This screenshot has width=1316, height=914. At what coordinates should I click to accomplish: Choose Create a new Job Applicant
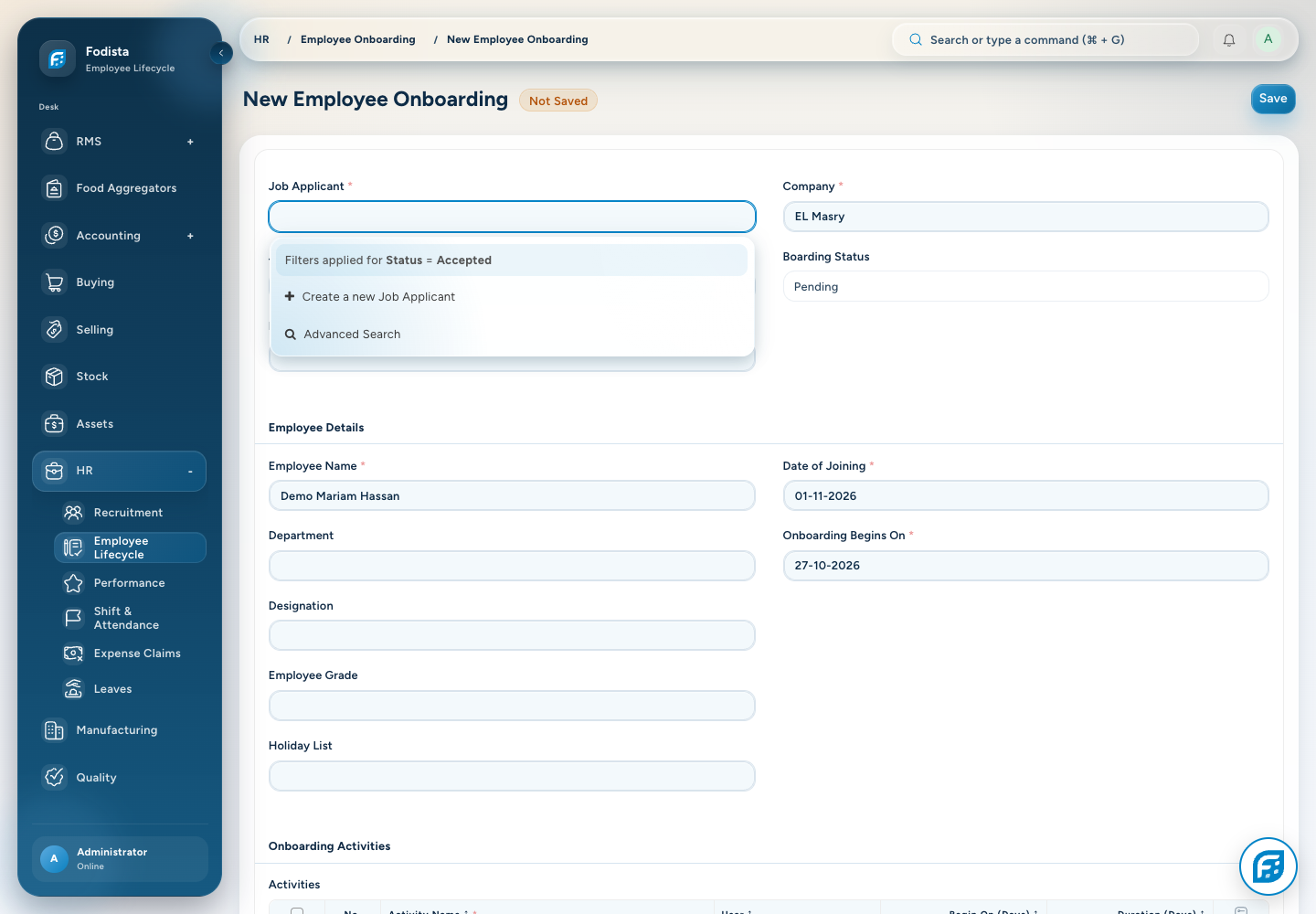[x=512, y=297]
